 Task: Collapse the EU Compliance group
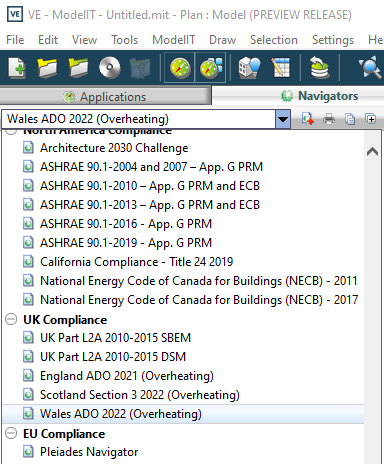11,433
